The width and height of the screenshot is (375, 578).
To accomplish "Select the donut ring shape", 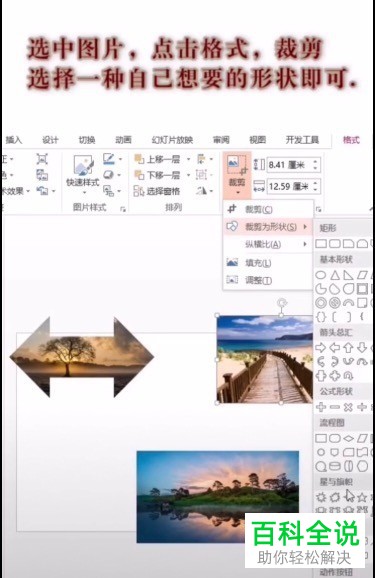I will (x=321, y=303).
